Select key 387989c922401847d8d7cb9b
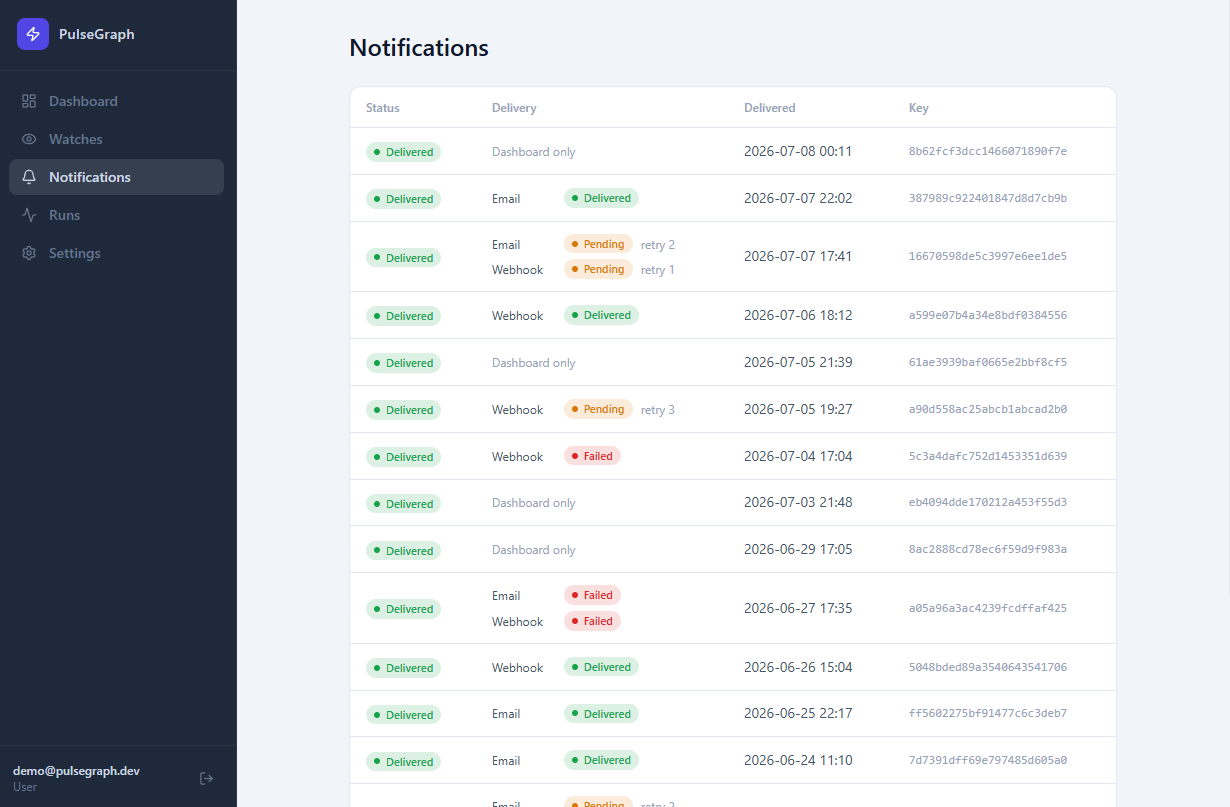The width and height of the screenshot is (1230, 807). tap(988, 198)
